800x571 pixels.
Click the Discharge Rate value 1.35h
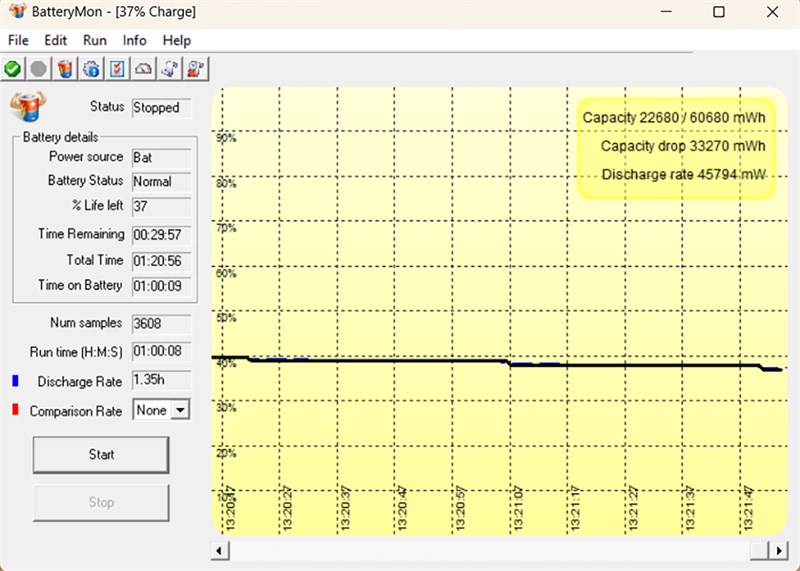pos(161,380)
